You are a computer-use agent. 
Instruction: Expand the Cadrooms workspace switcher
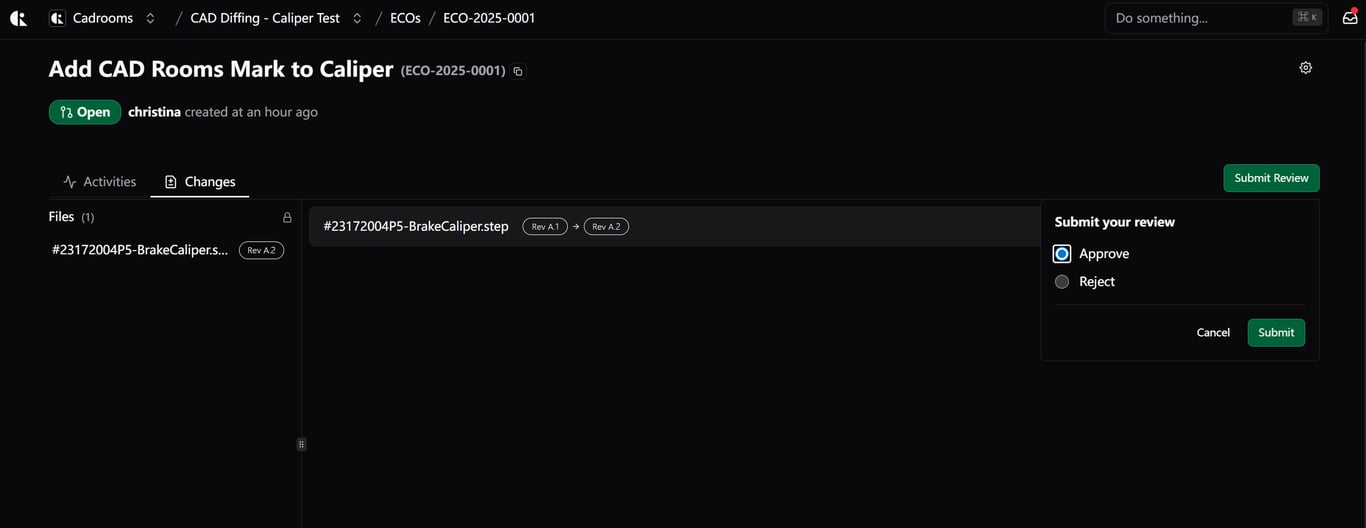point(150,18)
